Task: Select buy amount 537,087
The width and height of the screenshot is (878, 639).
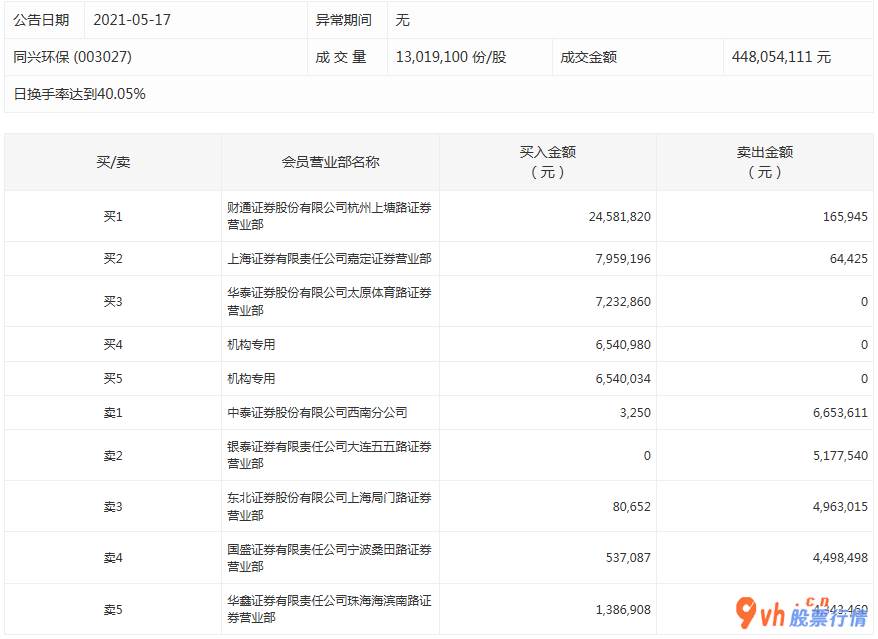Action: pos(628,557)
